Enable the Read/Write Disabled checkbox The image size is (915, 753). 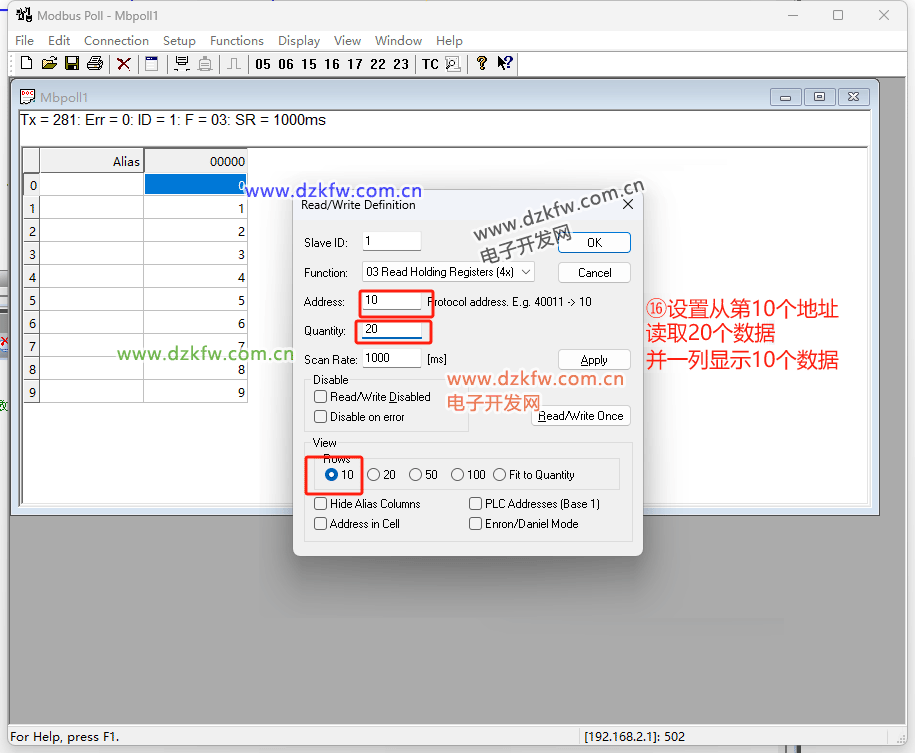tap(321, 397)
